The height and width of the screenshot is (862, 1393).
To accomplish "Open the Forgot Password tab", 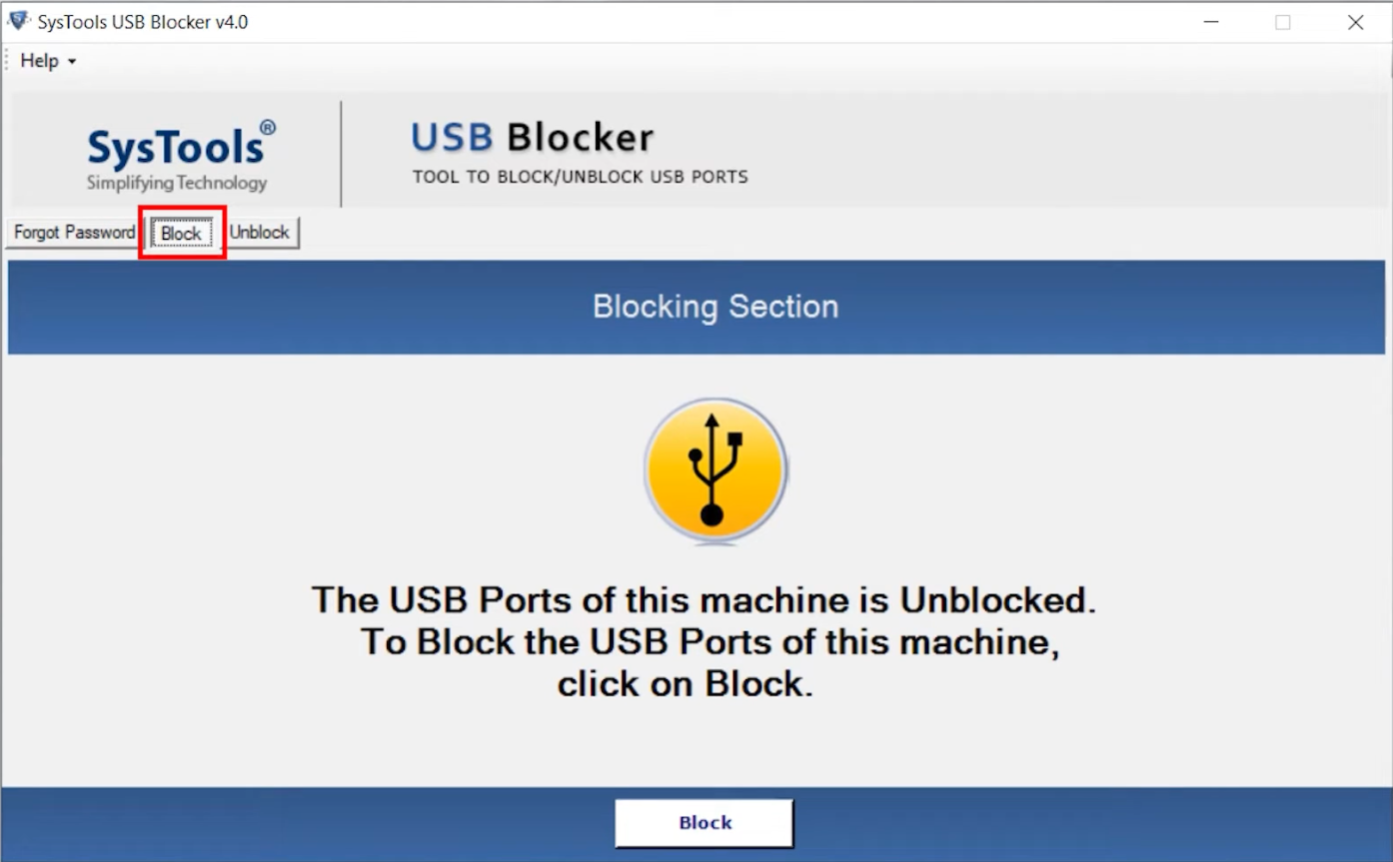I will pyautogui.click(x=73, y=231).
